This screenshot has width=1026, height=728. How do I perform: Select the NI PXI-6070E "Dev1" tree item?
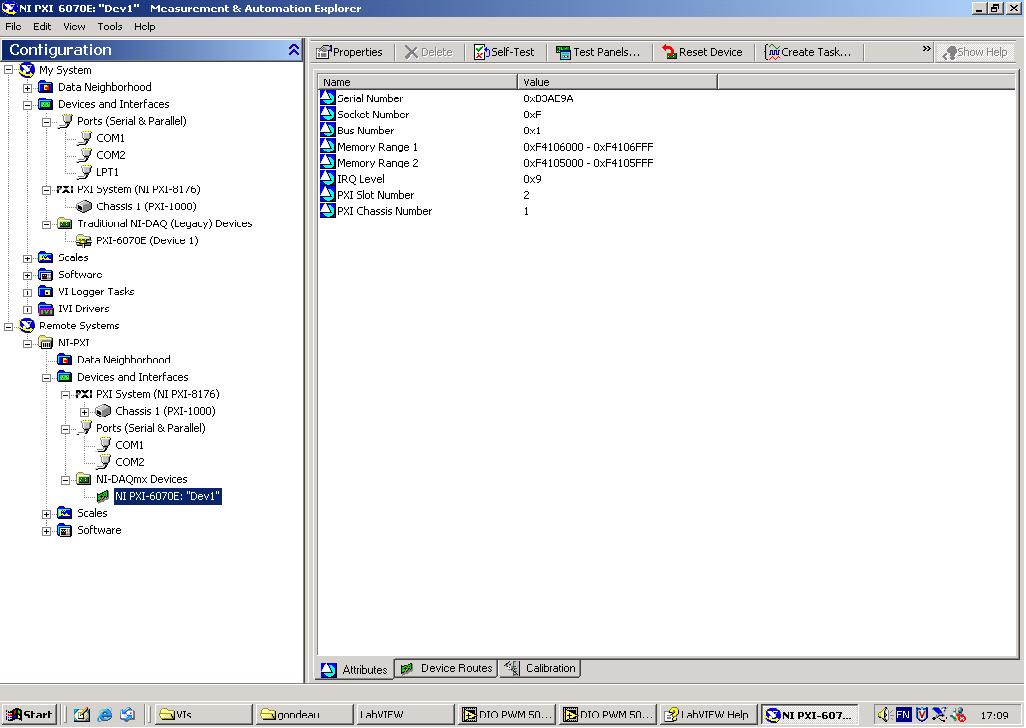coord(168,496)
